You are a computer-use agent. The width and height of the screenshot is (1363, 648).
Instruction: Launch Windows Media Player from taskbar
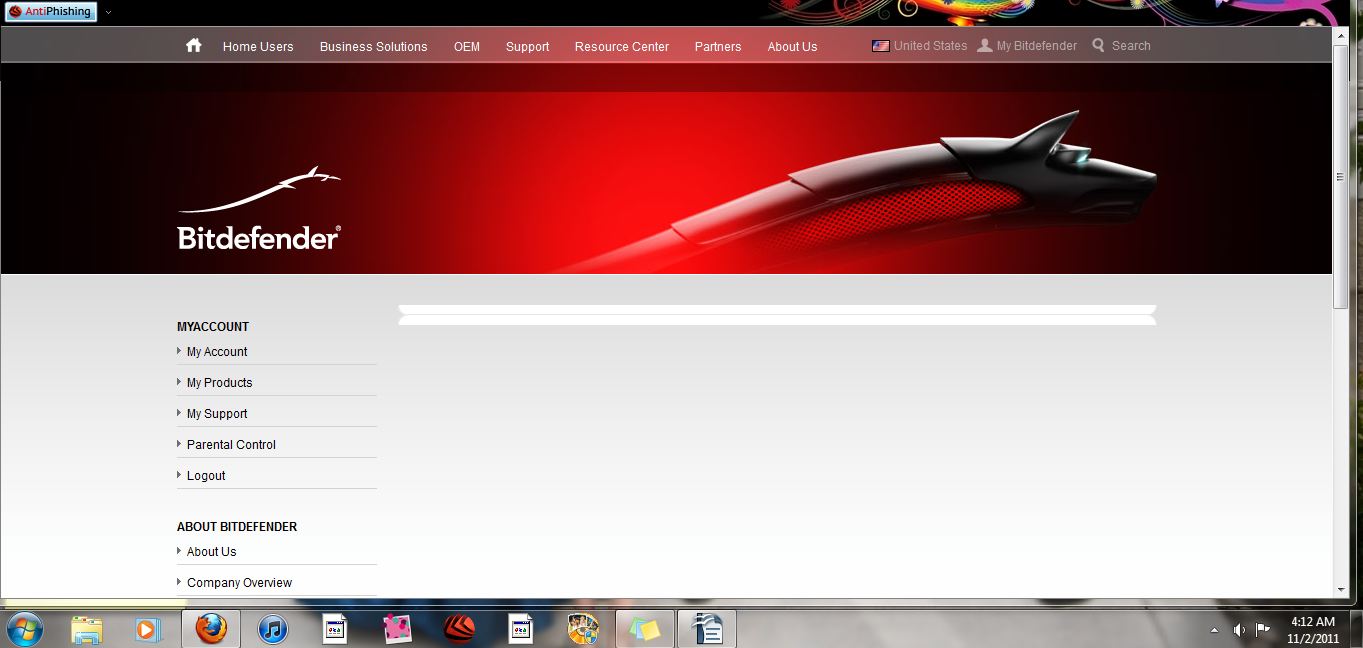pyautogui.click(x=148, y=629)
